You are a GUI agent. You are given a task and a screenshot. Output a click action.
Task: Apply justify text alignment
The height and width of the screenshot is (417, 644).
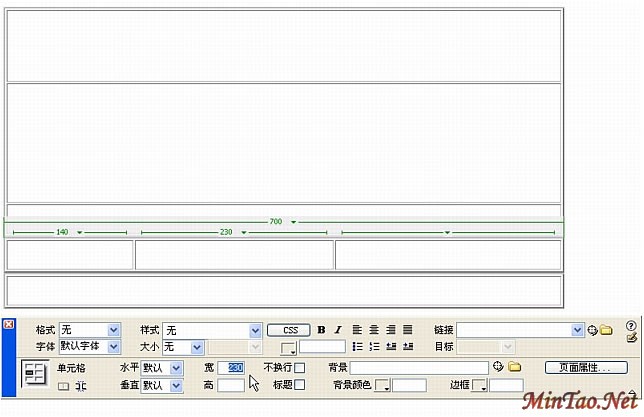tap(408, 330)
